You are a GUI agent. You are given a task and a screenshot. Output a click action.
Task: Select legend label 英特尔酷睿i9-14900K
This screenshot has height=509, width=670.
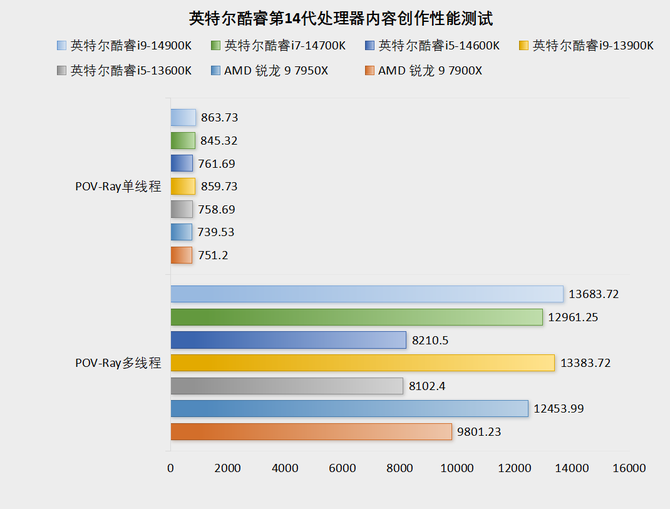point(131,46)
